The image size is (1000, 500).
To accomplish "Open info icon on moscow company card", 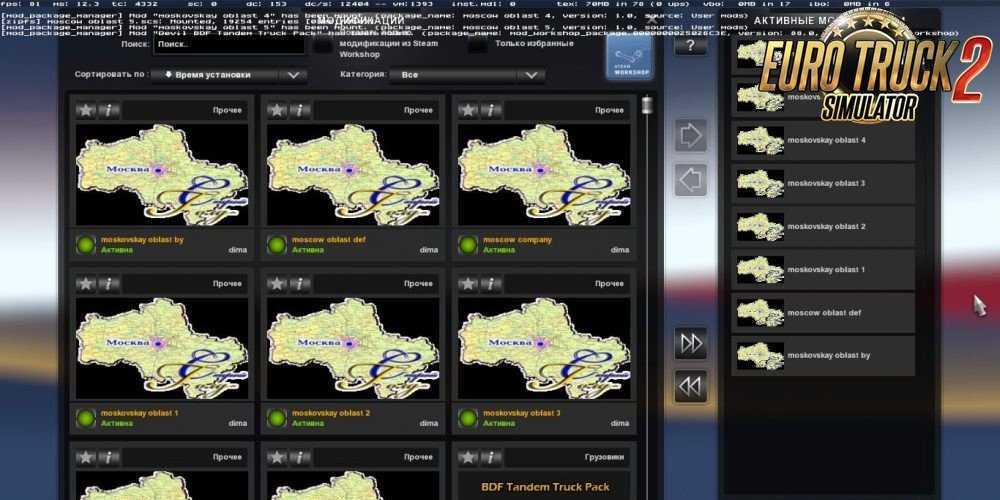I will pyautogui.click(x=492, y=110).
